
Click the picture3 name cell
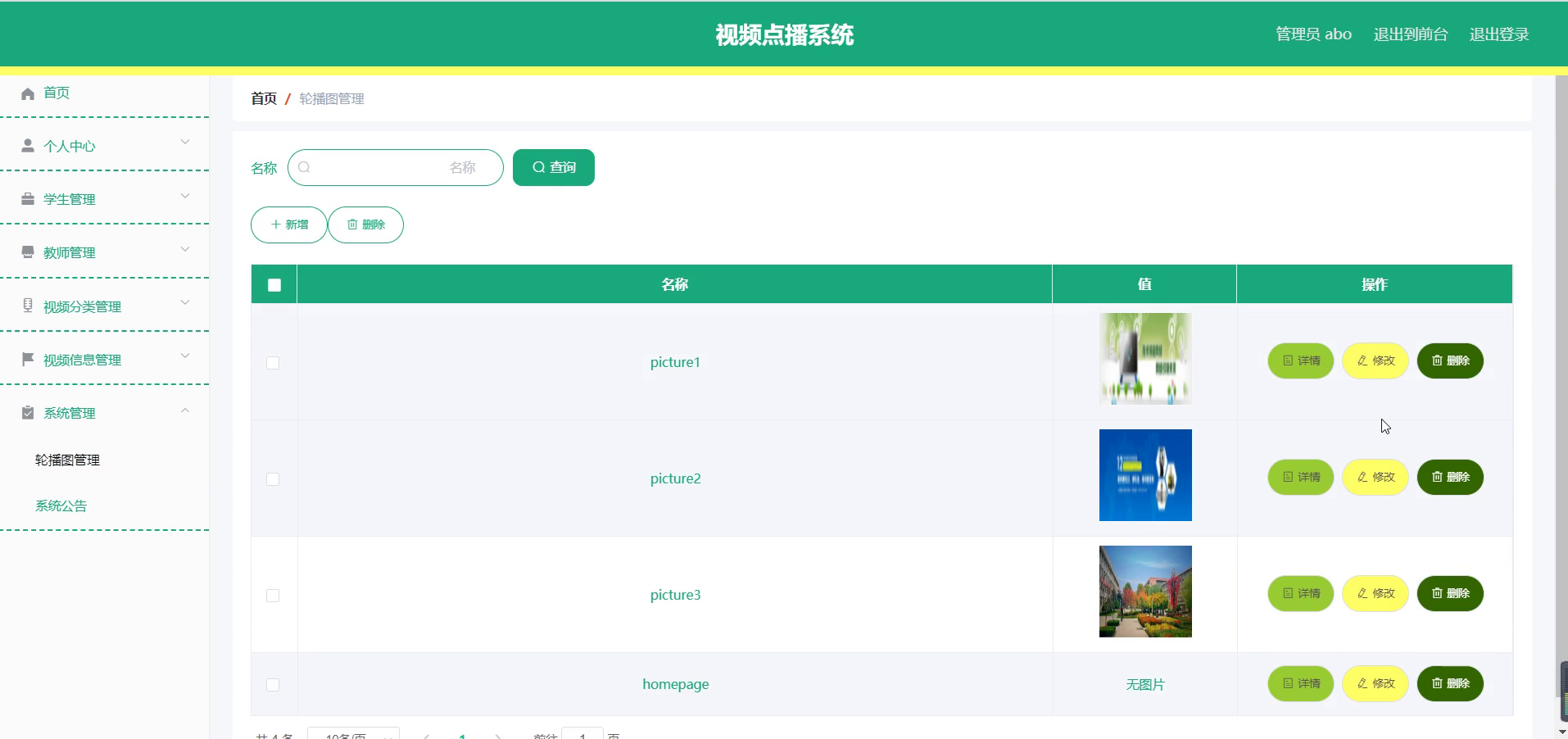[x=675, y=595]
